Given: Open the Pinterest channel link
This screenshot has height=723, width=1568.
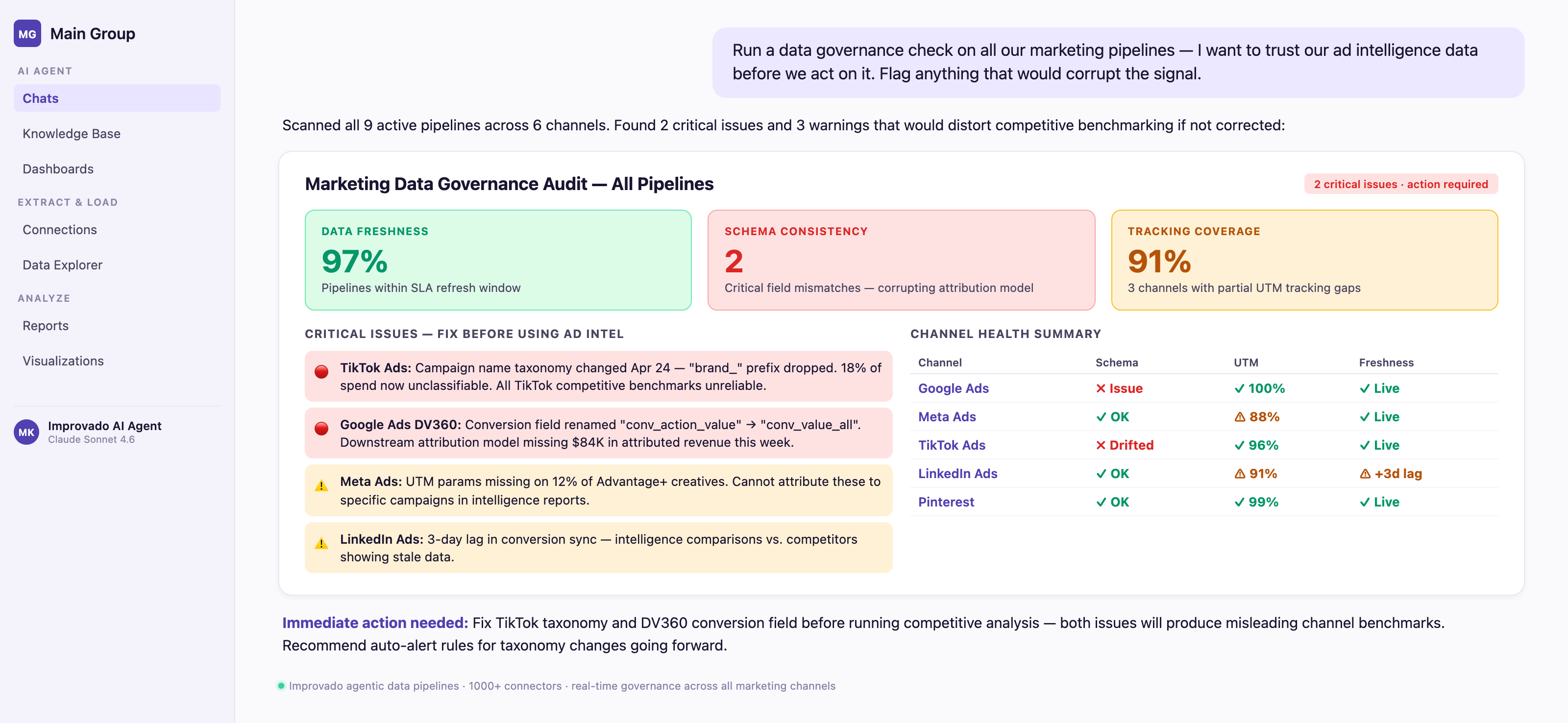Looking at the screenshot, I should (946, 502).
